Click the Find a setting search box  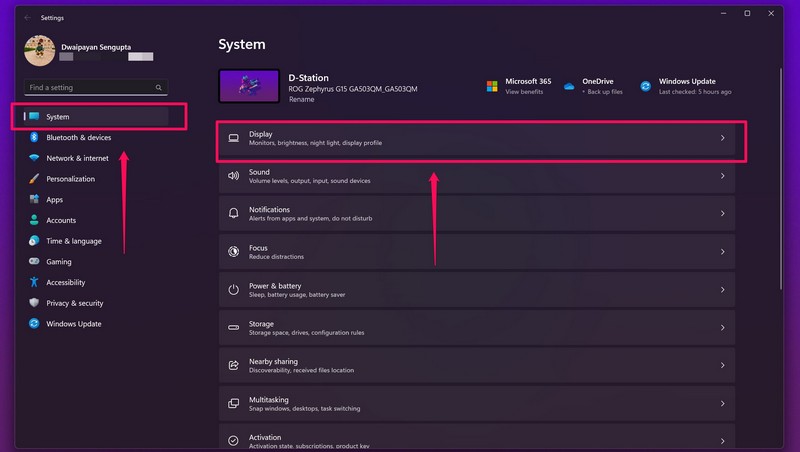coord(96,88)
